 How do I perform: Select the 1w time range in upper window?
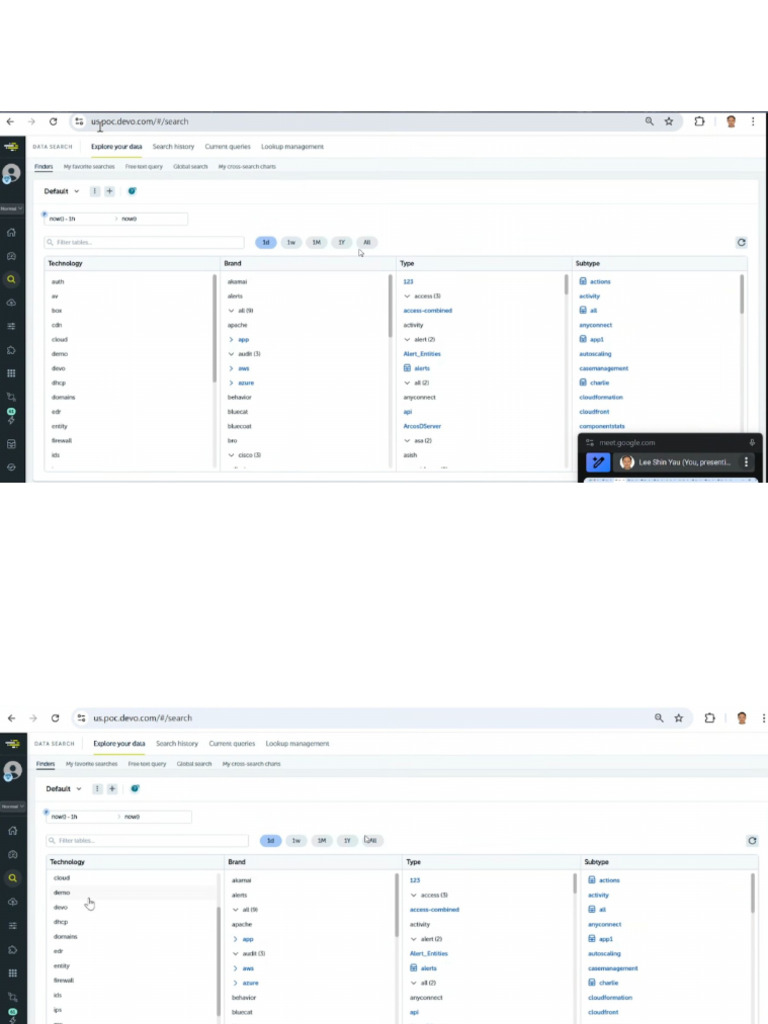point(291,242)
